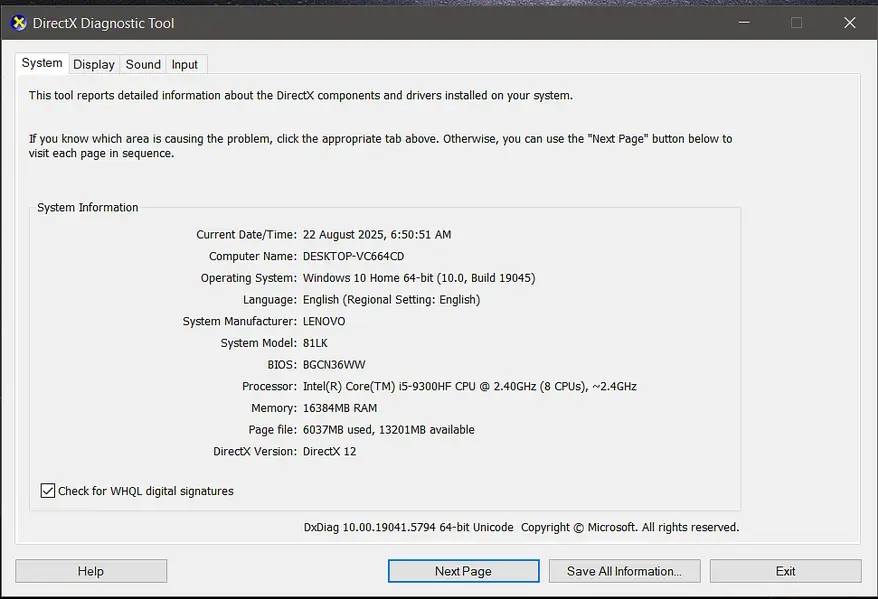Click the DirectX icon in the title bar

18,23
